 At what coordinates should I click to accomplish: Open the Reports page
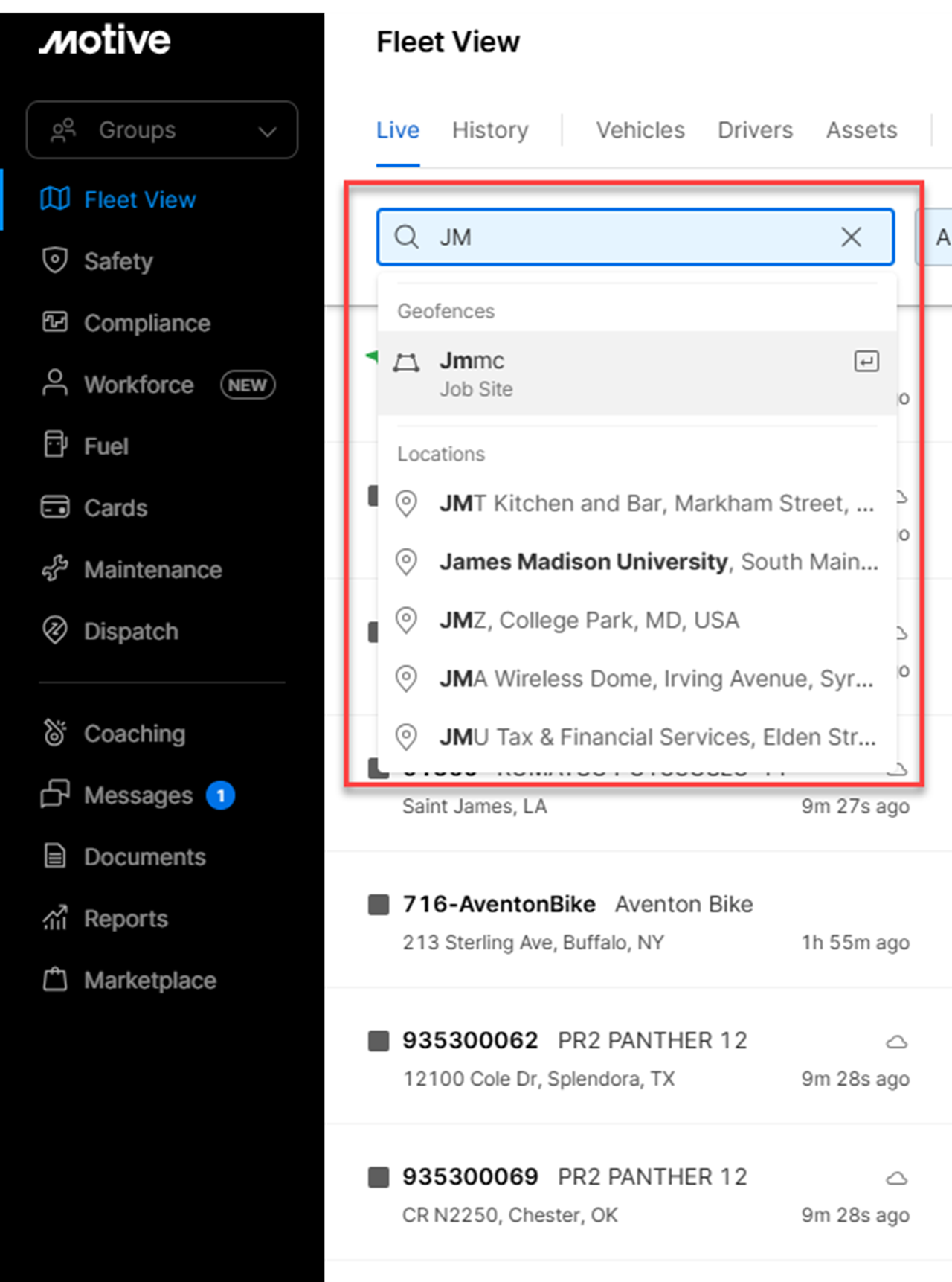point(126,919)
